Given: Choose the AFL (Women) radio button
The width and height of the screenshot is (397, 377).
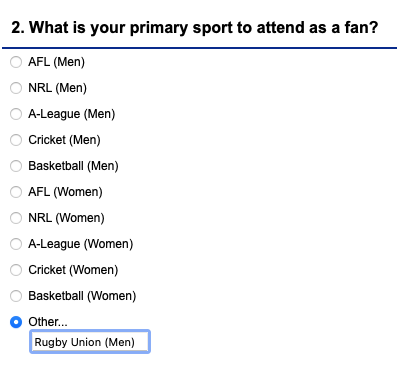Looking at the screenshot, I should pyautogui.click(x=16, y=192).
